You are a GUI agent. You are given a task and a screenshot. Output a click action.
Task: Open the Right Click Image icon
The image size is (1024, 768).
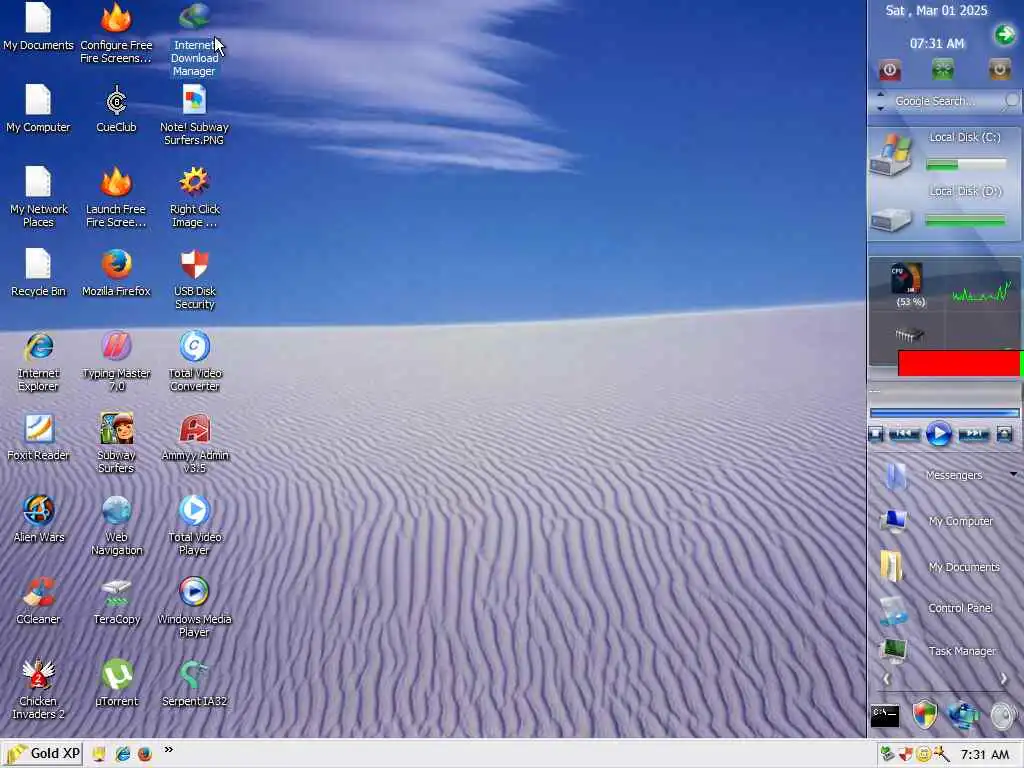point(194,197)
